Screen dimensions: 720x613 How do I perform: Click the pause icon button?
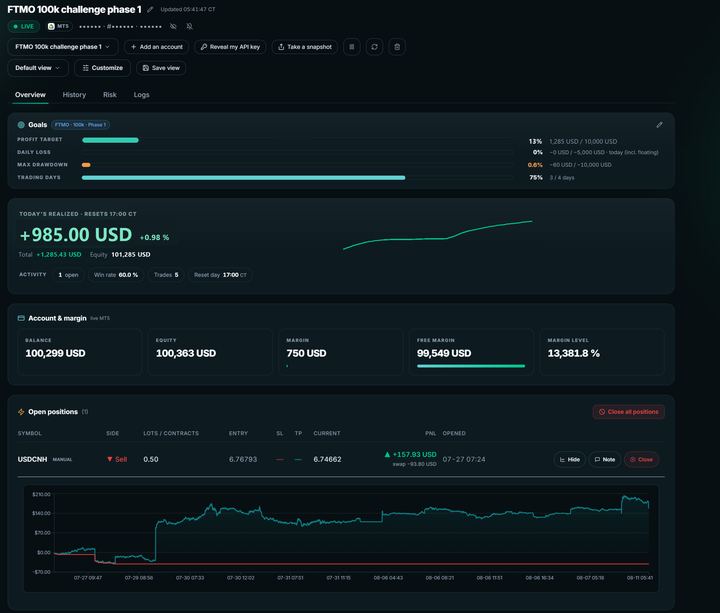[352, 47]
